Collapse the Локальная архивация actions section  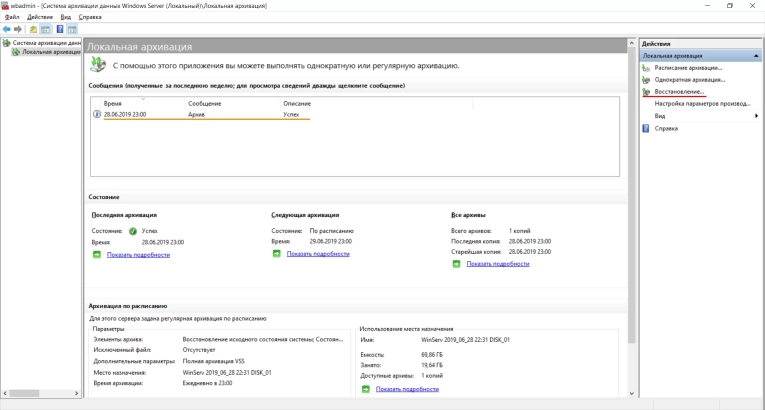tap(754, 56)
